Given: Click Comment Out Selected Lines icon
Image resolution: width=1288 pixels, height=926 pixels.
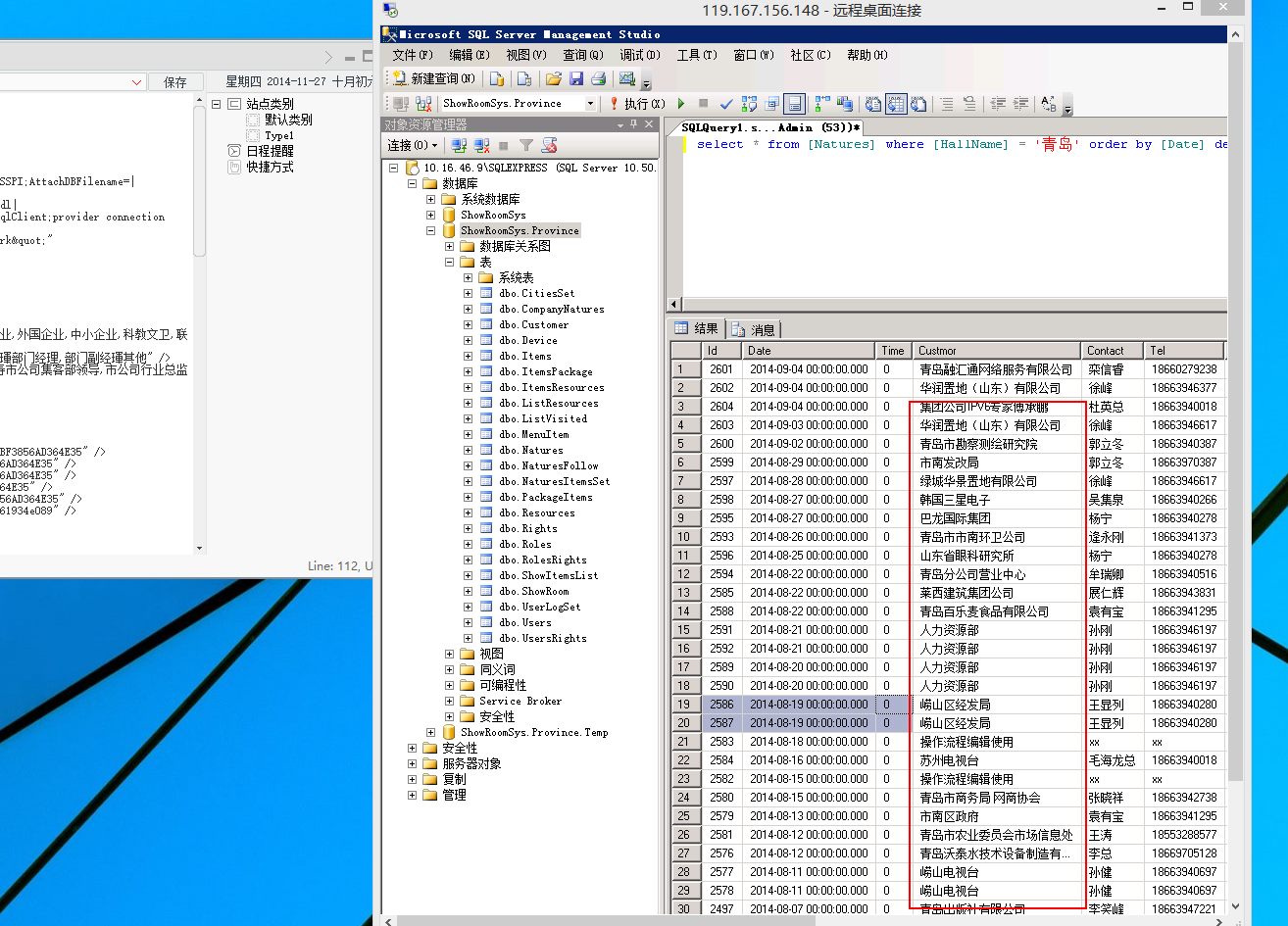Looking at the screenshot, I should pyautogui.click(x=947, y=104).
